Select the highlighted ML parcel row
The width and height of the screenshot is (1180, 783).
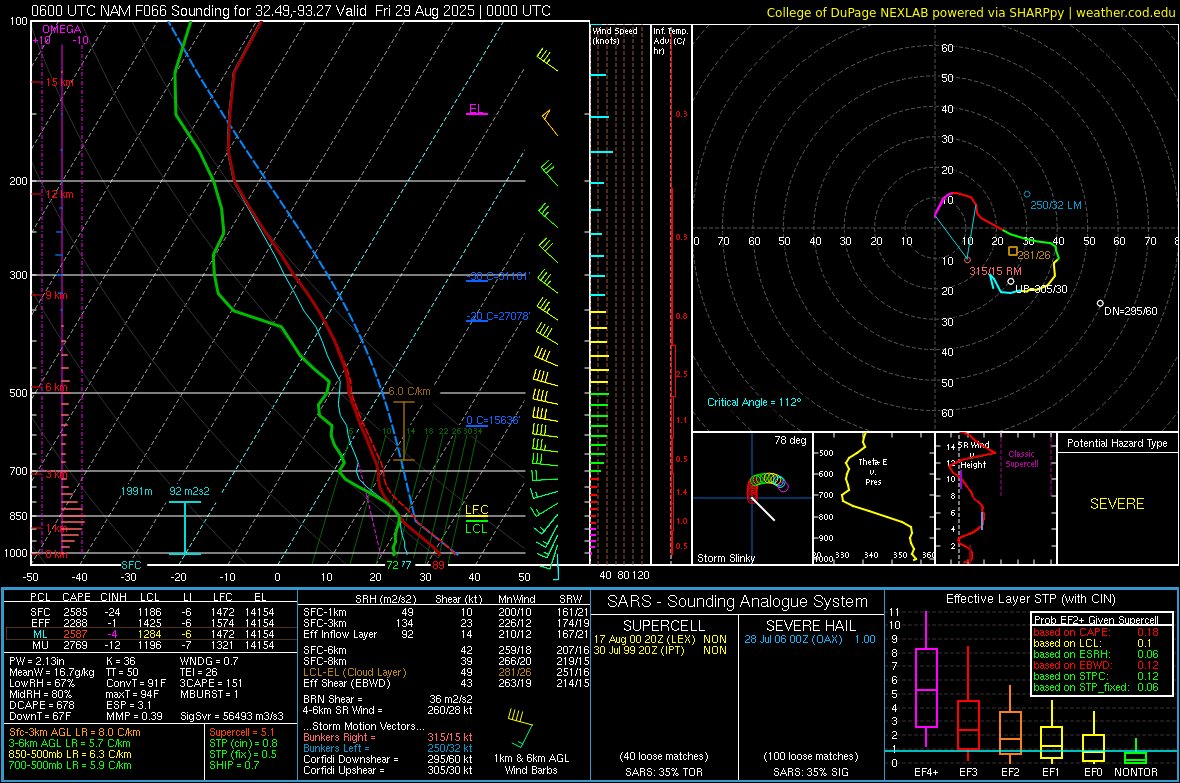coord(151,634)
